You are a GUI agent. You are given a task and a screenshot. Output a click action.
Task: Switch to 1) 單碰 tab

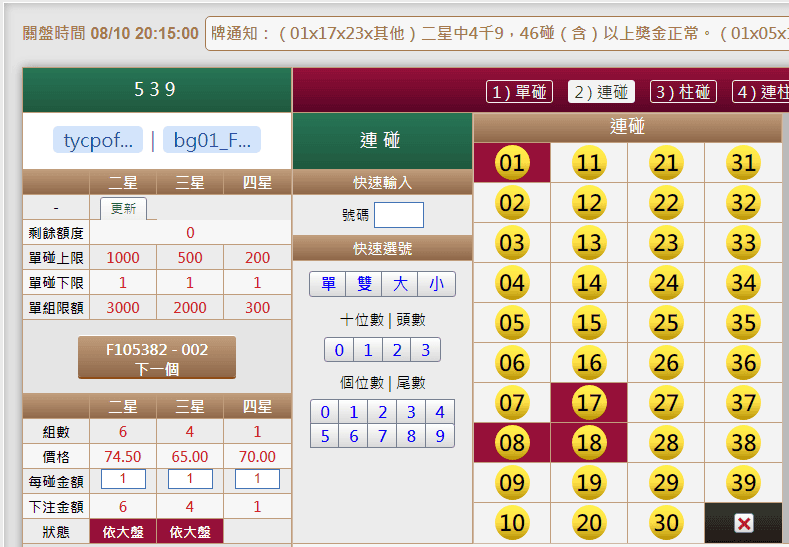coord(519,92)
